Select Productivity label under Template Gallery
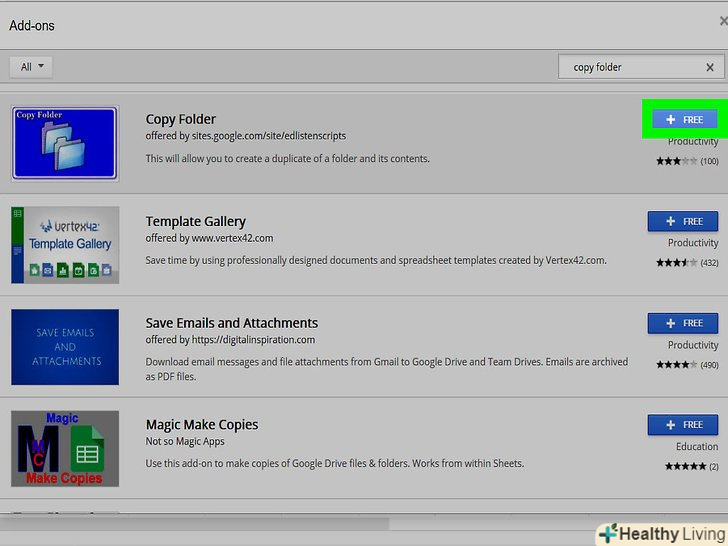Image resolution: width=728 pixels, height=546 pixels. point(693,243)
